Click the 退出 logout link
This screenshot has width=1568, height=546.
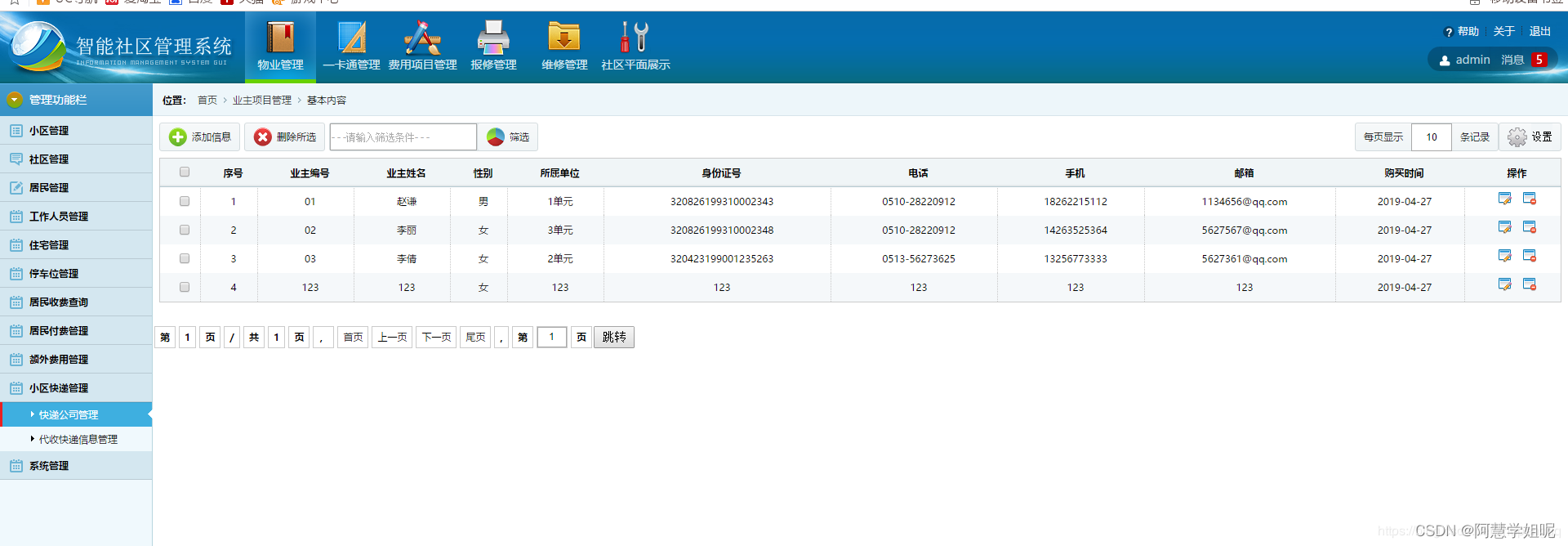(x=1539, y=32)
